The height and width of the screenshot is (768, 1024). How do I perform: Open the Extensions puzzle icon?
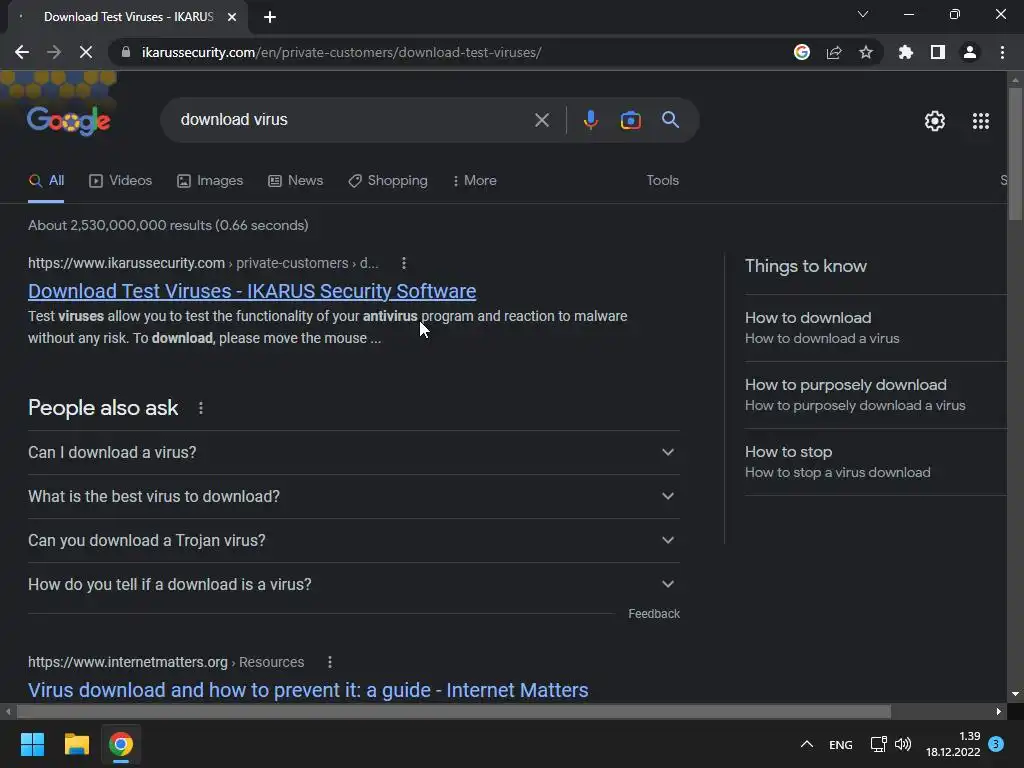coord(906,52)
